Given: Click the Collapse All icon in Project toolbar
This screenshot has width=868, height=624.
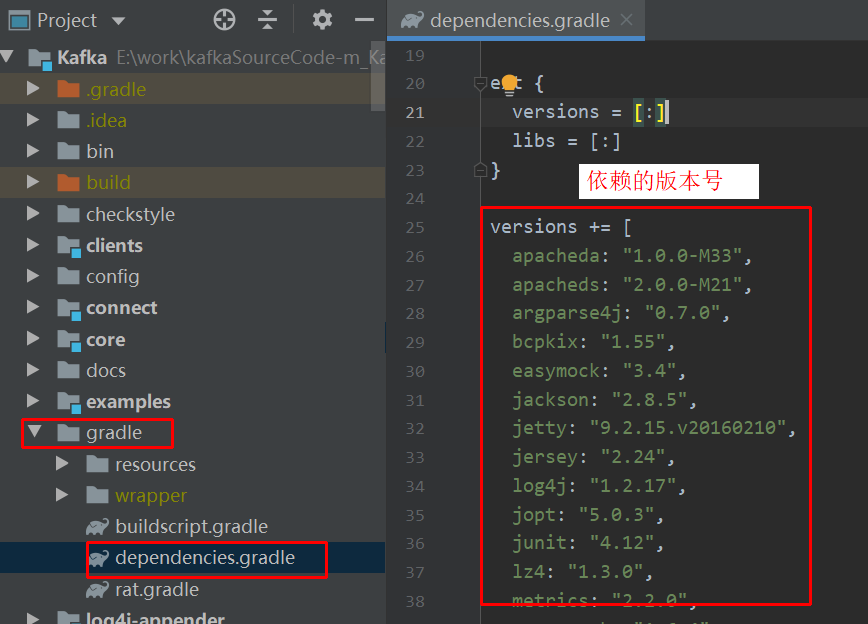Looking at the screenshot, I should click(x=267, y=19).
